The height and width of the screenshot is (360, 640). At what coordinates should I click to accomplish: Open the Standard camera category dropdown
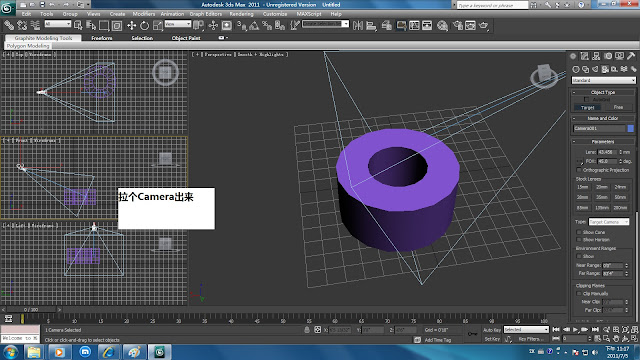click(603, 80)
